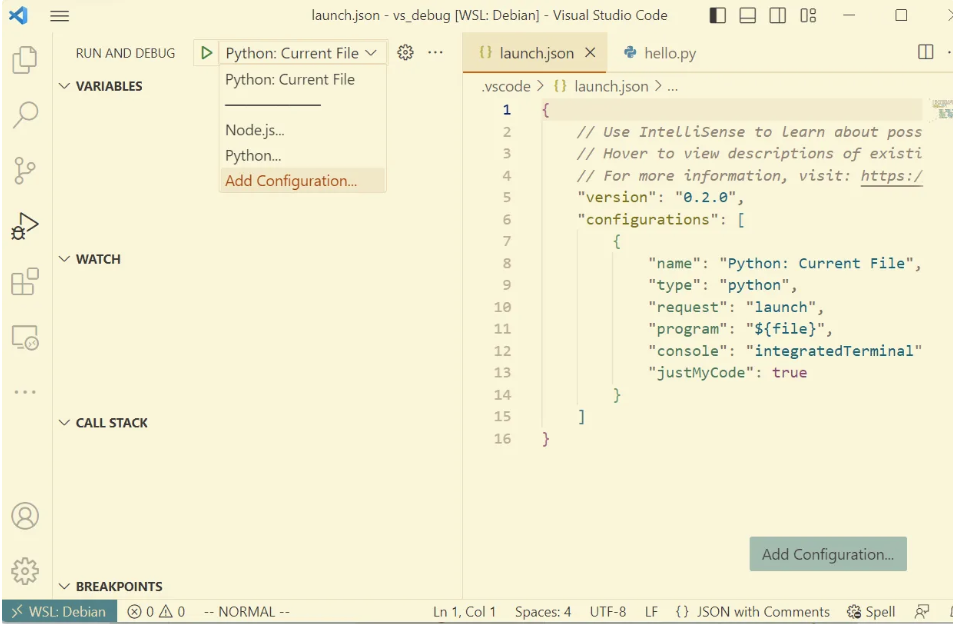Open the Manage settings gear in activity bar

pyautogui.click(x=25, y=571)
